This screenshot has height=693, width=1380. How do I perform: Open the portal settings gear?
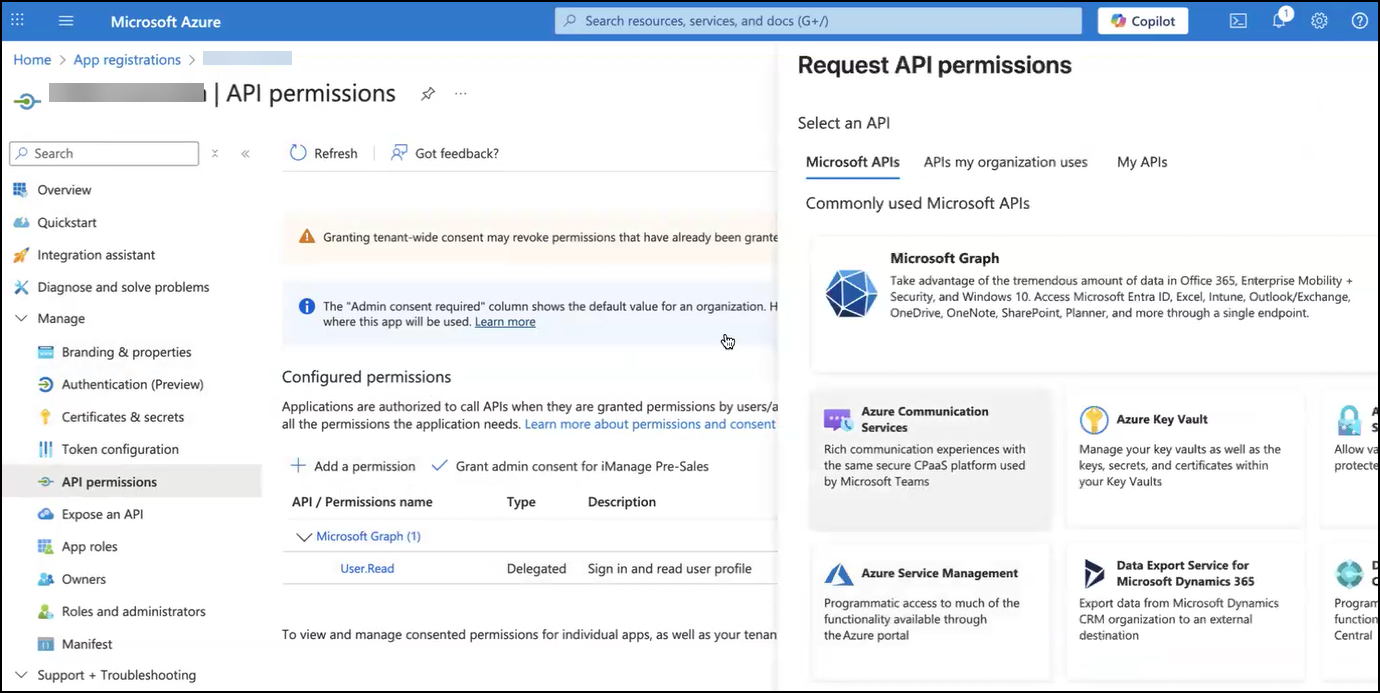click(x=1320, y=20)
